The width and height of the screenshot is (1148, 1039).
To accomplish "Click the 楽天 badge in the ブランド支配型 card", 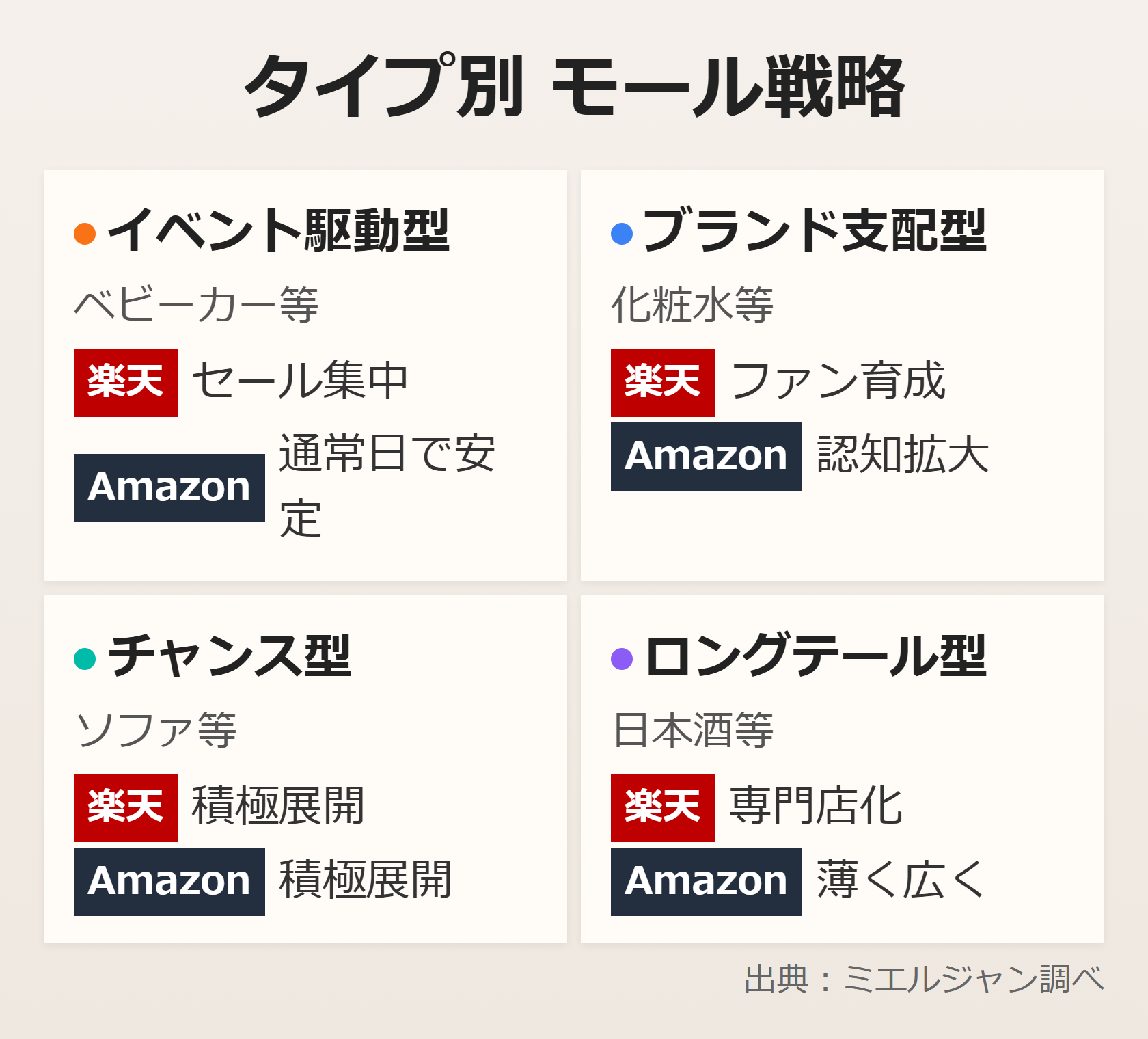I will [663, 383].
